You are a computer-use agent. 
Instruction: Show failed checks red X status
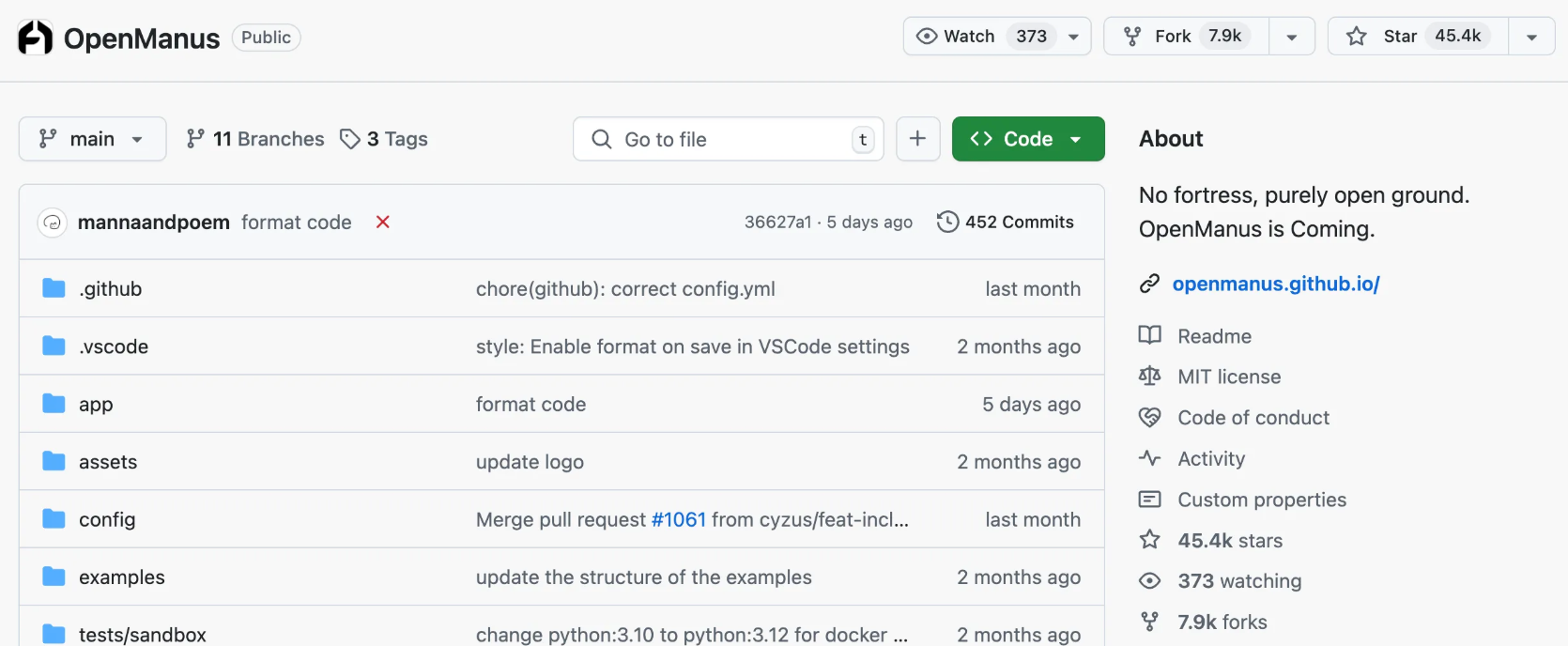tap(383, 223)
